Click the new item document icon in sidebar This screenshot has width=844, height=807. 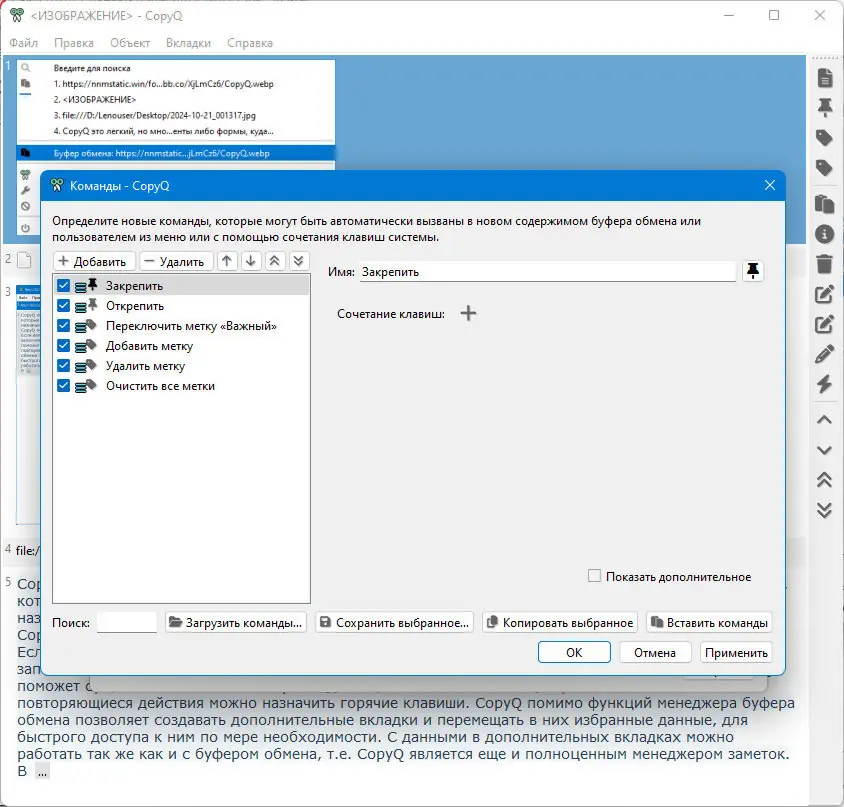(825, 78)
